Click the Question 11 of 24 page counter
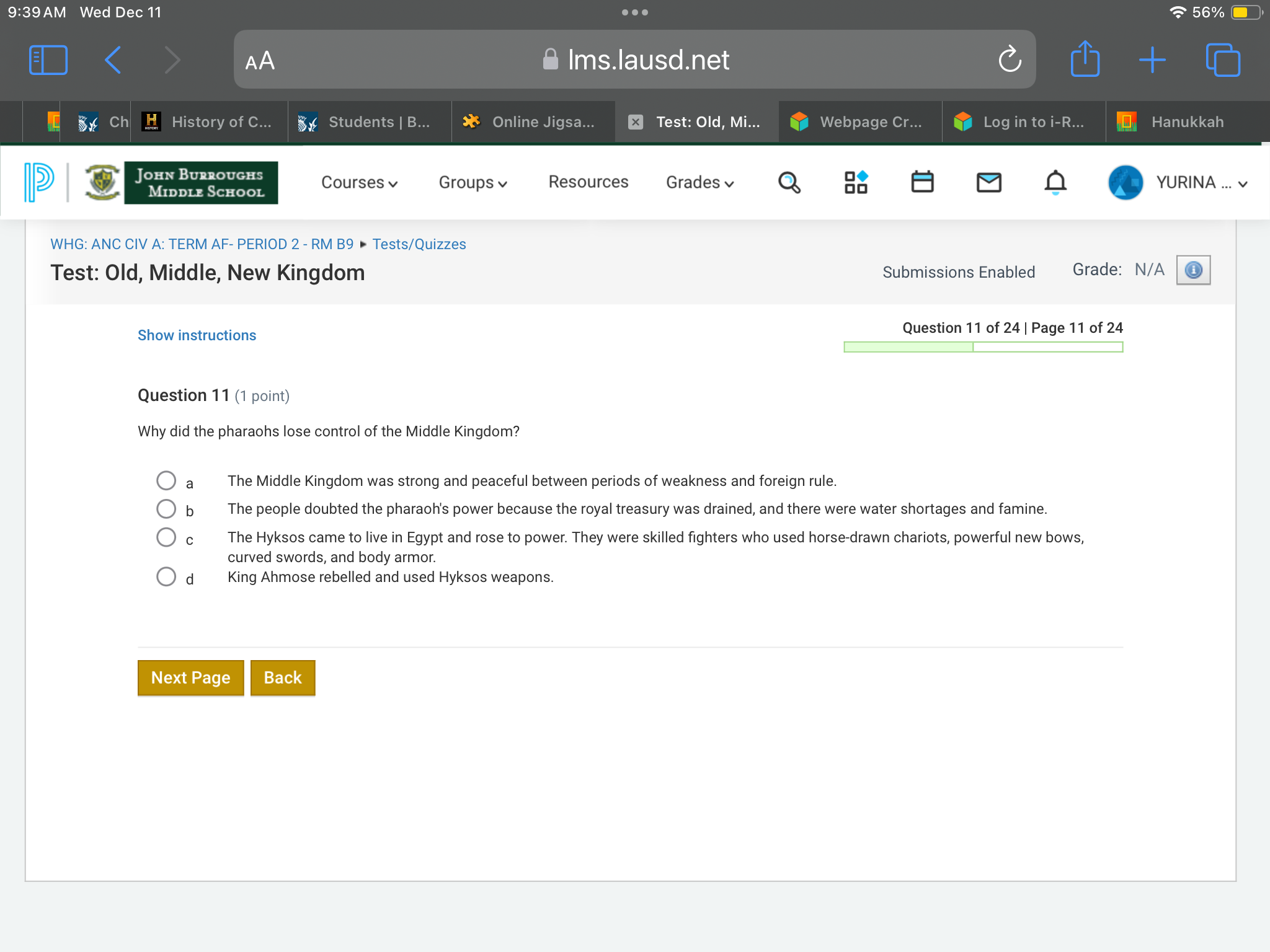This screenshot has height=952, width=1270. tap(1013, 328)
